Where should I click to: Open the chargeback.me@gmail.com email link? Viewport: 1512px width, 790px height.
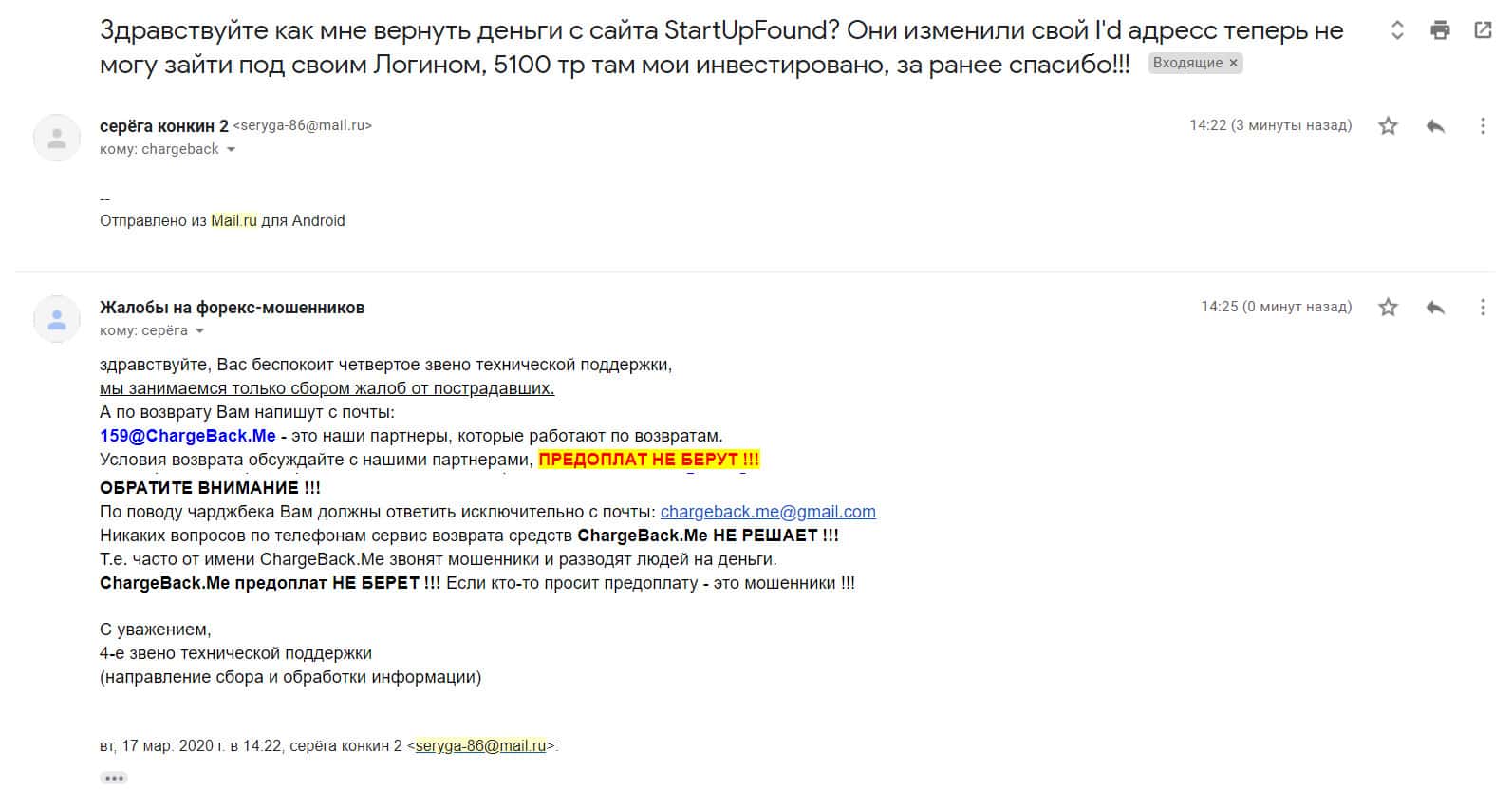(x=767, y=512)
